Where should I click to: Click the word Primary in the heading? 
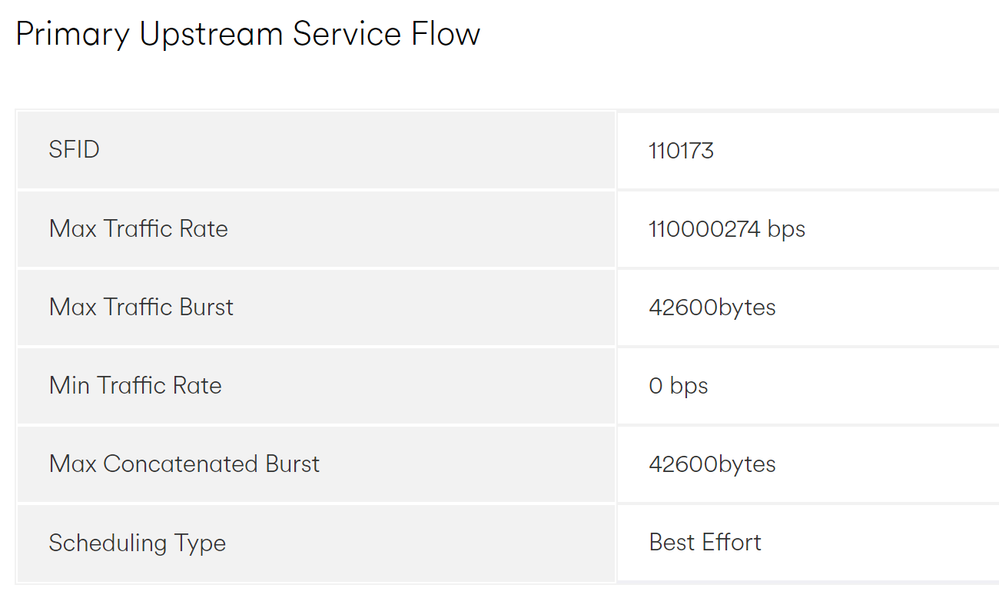tap(73, 36)
